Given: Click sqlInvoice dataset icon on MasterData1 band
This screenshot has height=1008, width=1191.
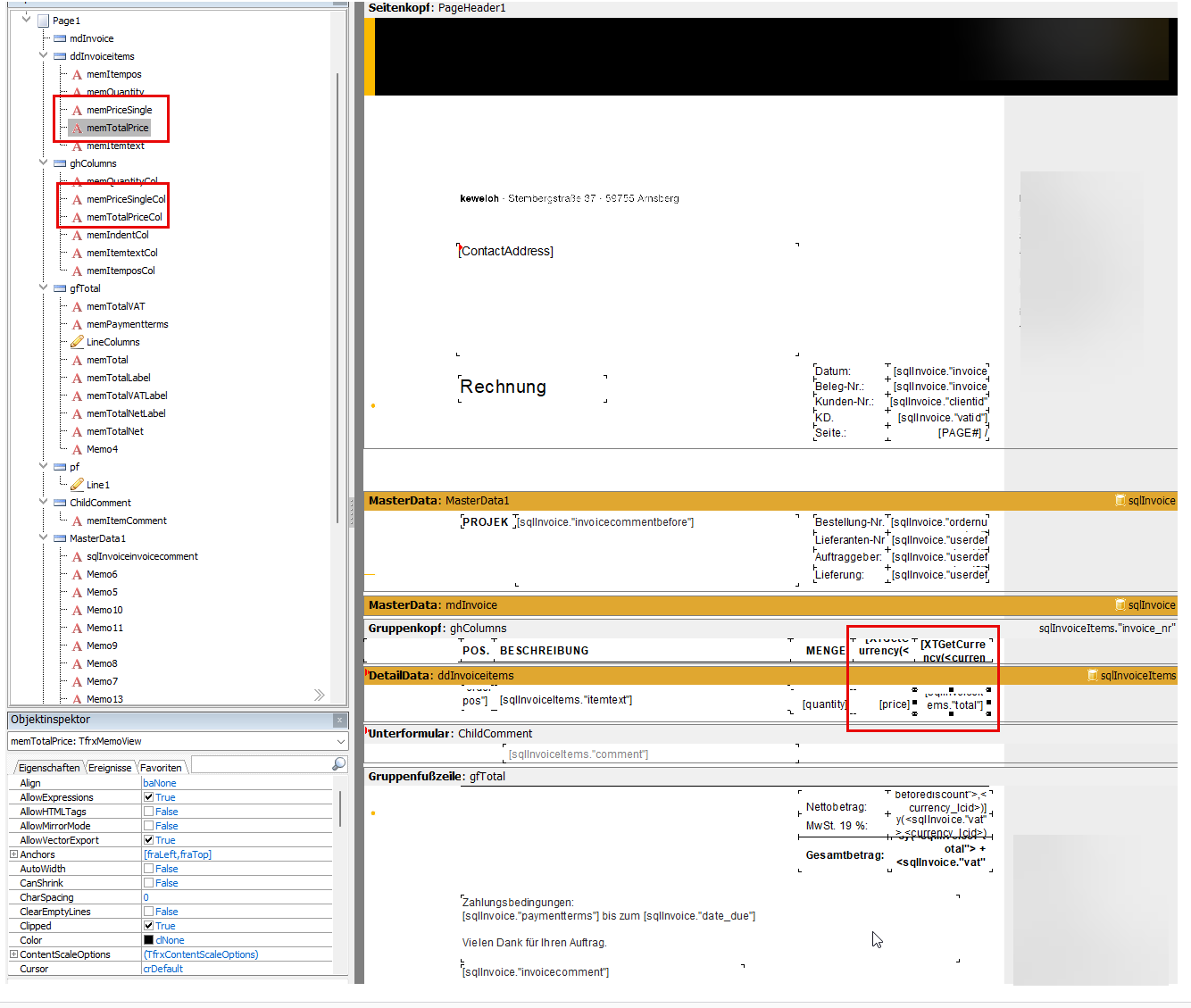Looking at the screenshot, I should coord(1120,501).
